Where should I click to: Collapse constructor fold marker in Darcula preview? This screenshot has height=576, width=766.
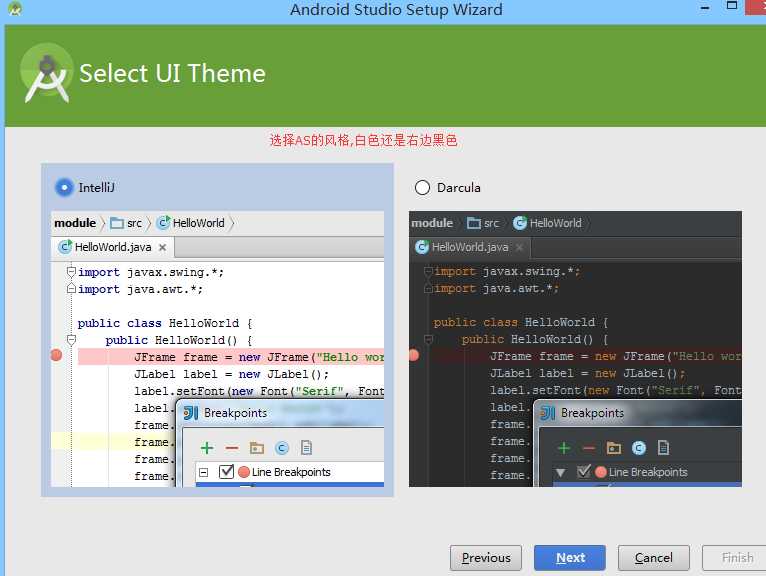428,339
